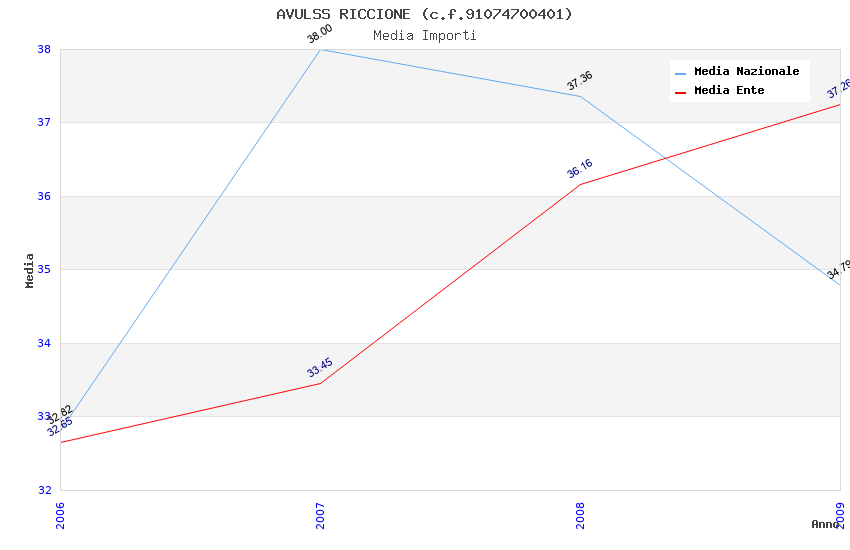Click the 38.00 data point label
The width and height of the screenshot is (850, 550).
(320, 35)
